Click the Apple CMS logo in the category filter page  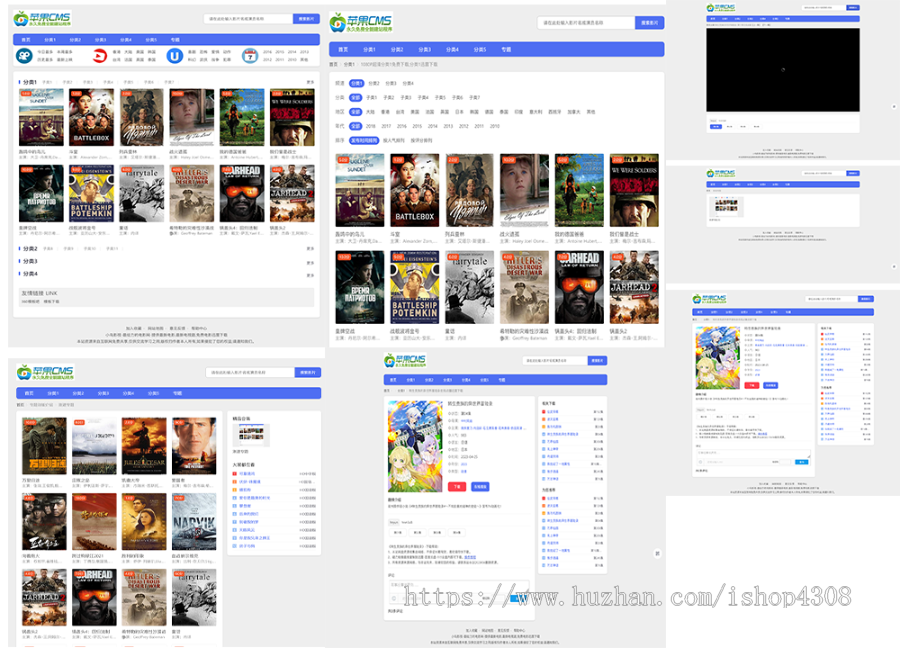click(361, 24)
